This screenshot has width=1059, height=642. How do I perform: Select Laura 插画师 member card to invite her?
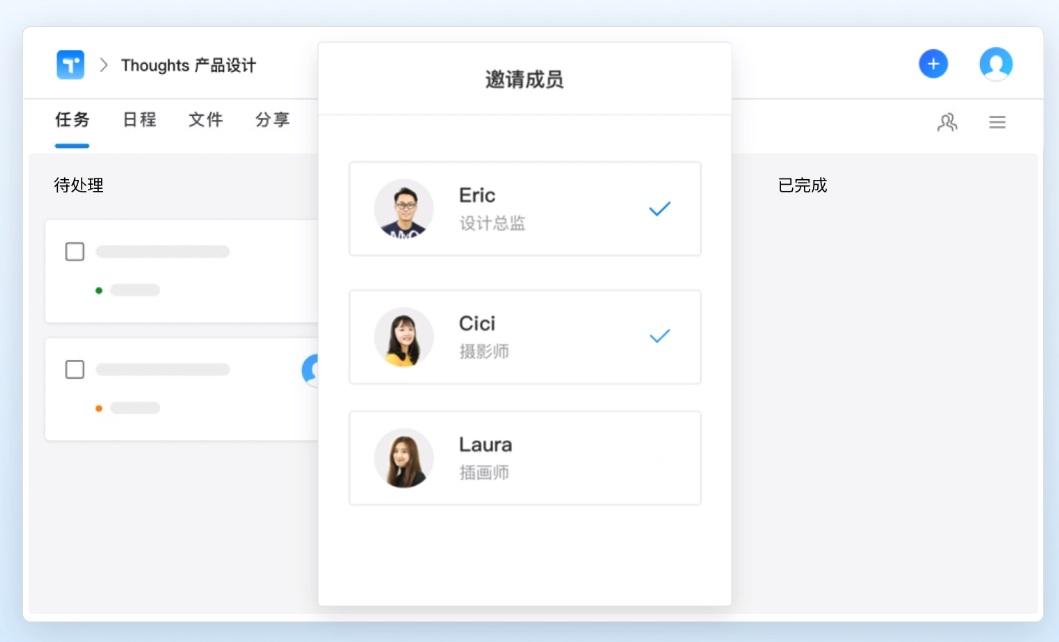525,457
